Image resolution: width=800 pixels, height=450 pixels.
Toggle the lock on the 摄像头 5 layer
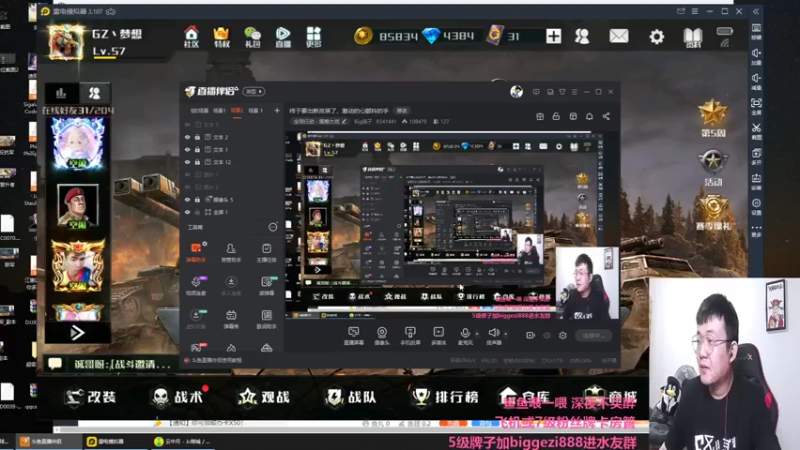tap(197, 199)
